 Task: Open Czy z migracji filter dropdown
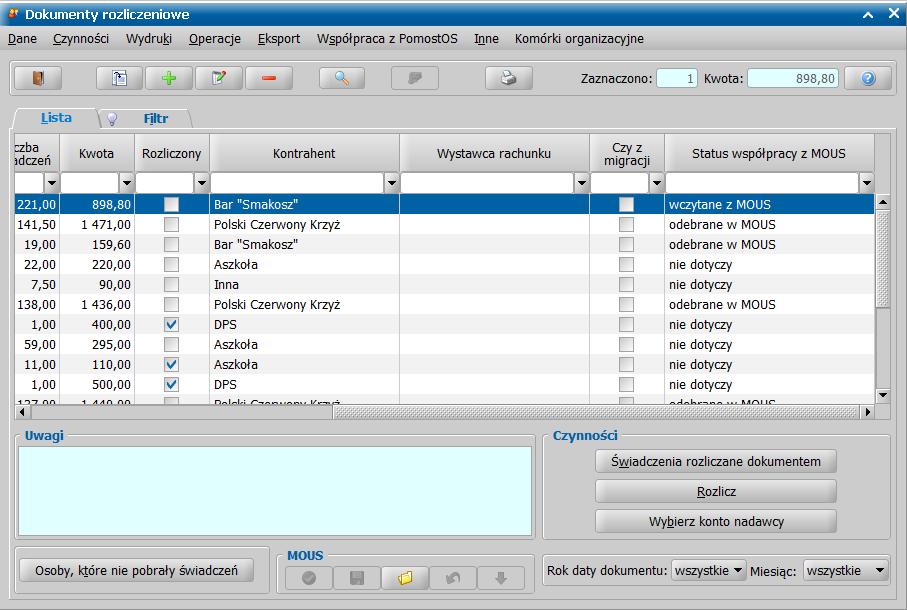657,183
